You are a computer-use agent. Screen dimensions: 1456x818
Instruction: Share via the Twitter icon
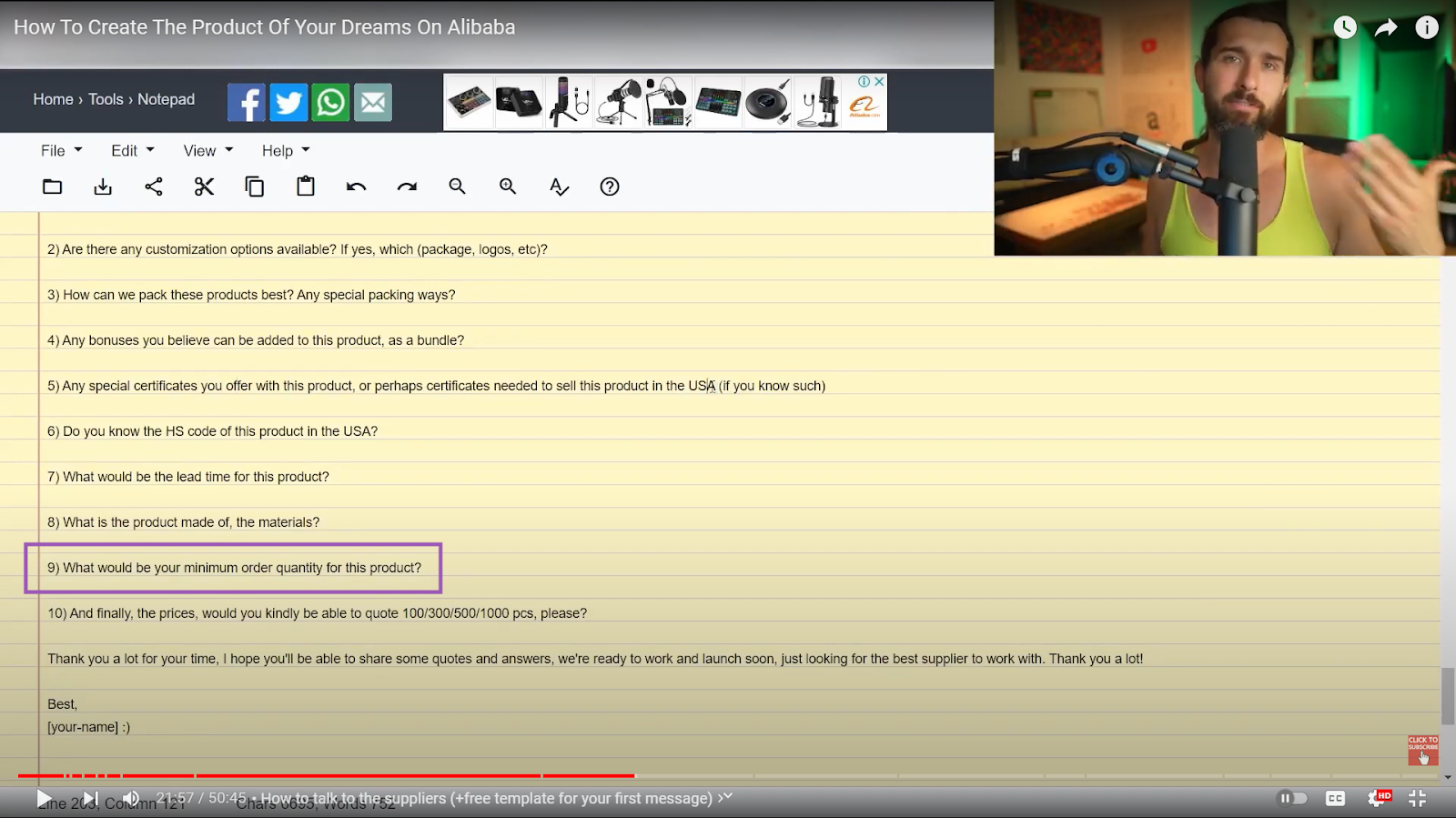[x=288, y=102]
